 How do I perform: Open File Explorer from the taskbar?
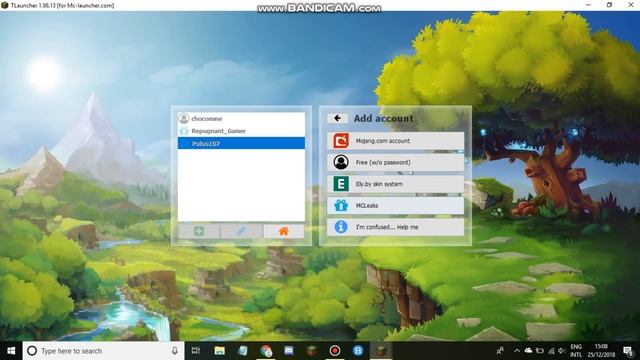(220, 351)
